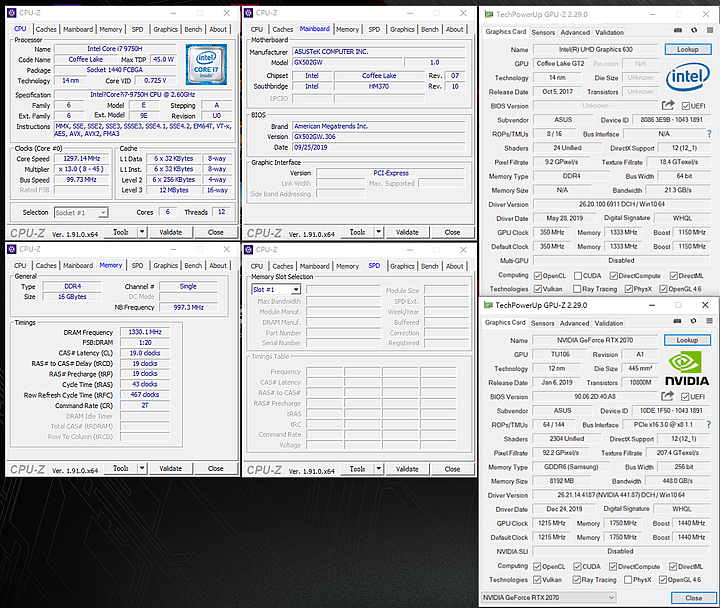The height and width of the screenshot is (608, 720).
Task: Click the Intel logo in GPU-Z
Action: pos(688,76)
